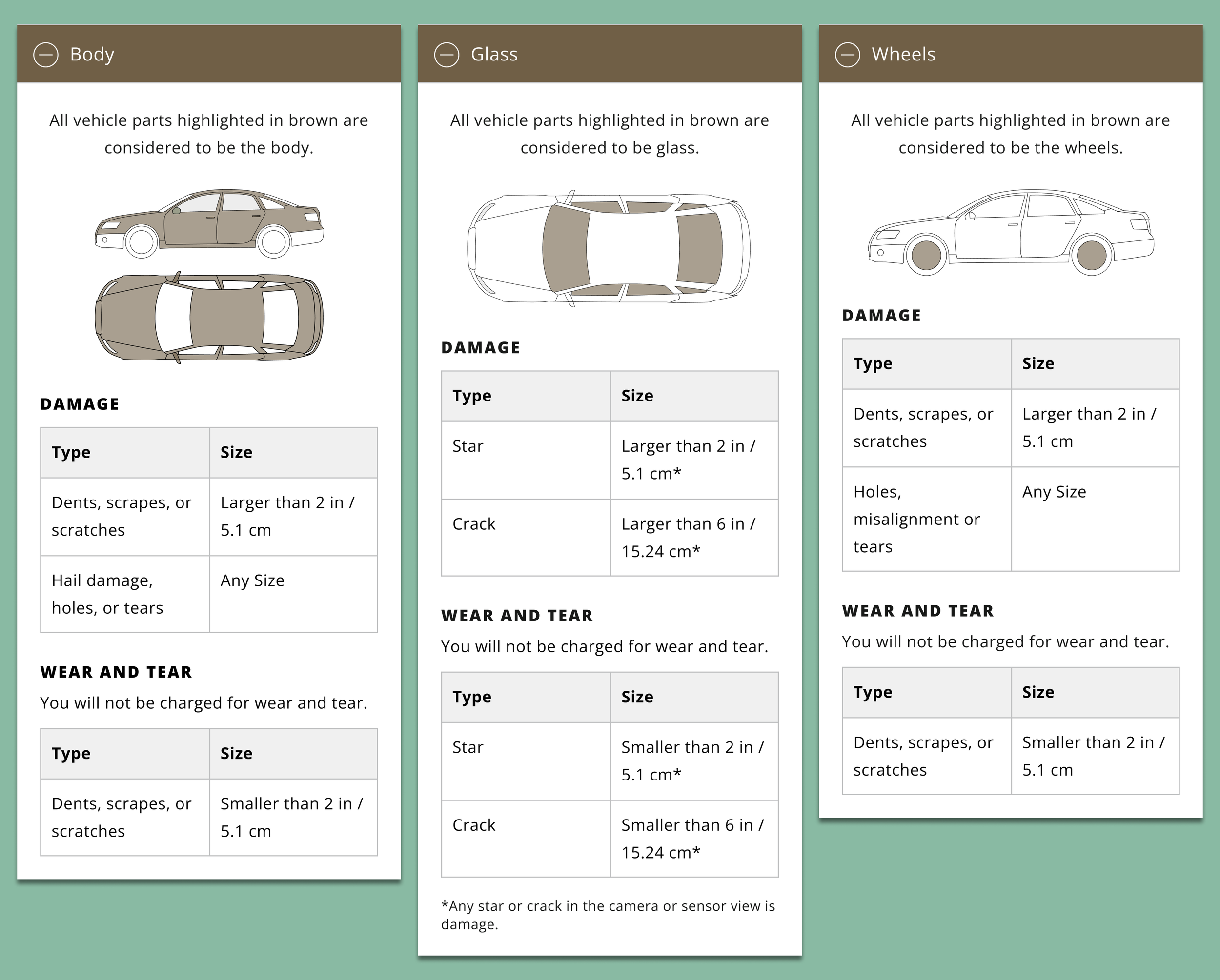The image size is (1220, 980).
Task: Collapse the Wheels section minus icon
Action: (847, 55)
